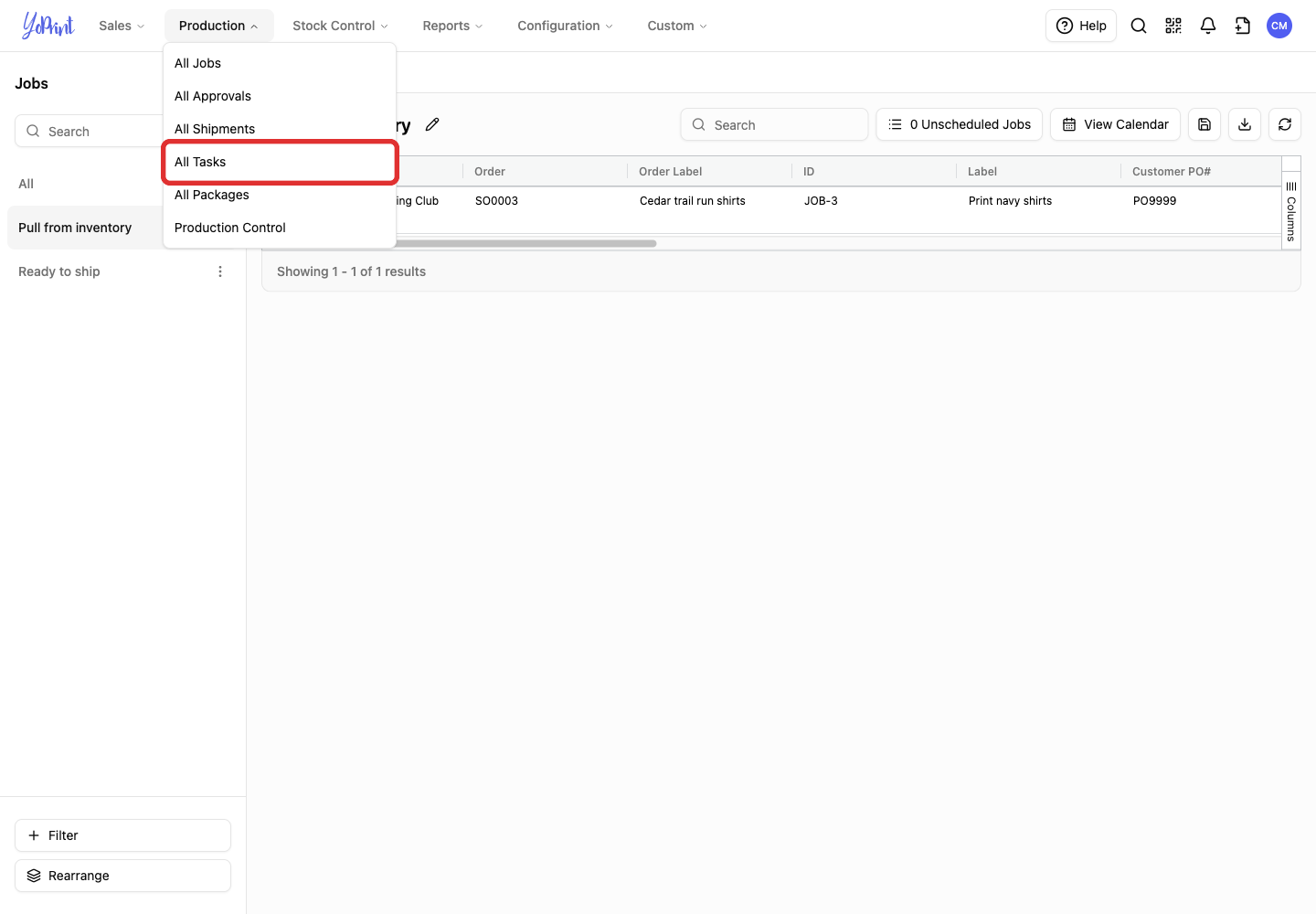This screenshot has height=914, width=1316.
Task: Expand the Sales menu
Action: click(122, 26)
